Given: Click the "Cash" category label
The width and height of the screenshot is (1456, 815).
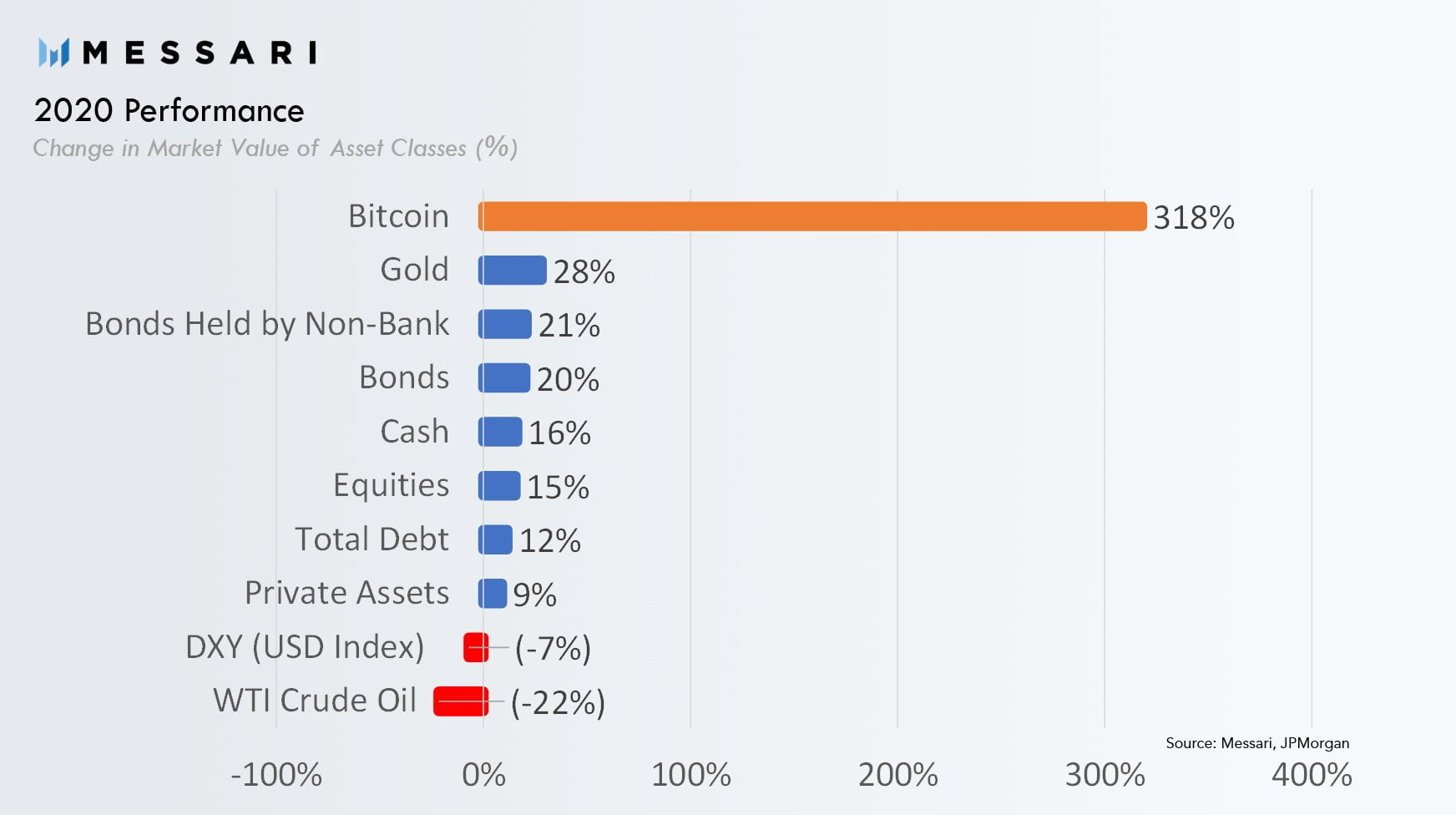Looking at the screenshot, I should coord(414,432).
